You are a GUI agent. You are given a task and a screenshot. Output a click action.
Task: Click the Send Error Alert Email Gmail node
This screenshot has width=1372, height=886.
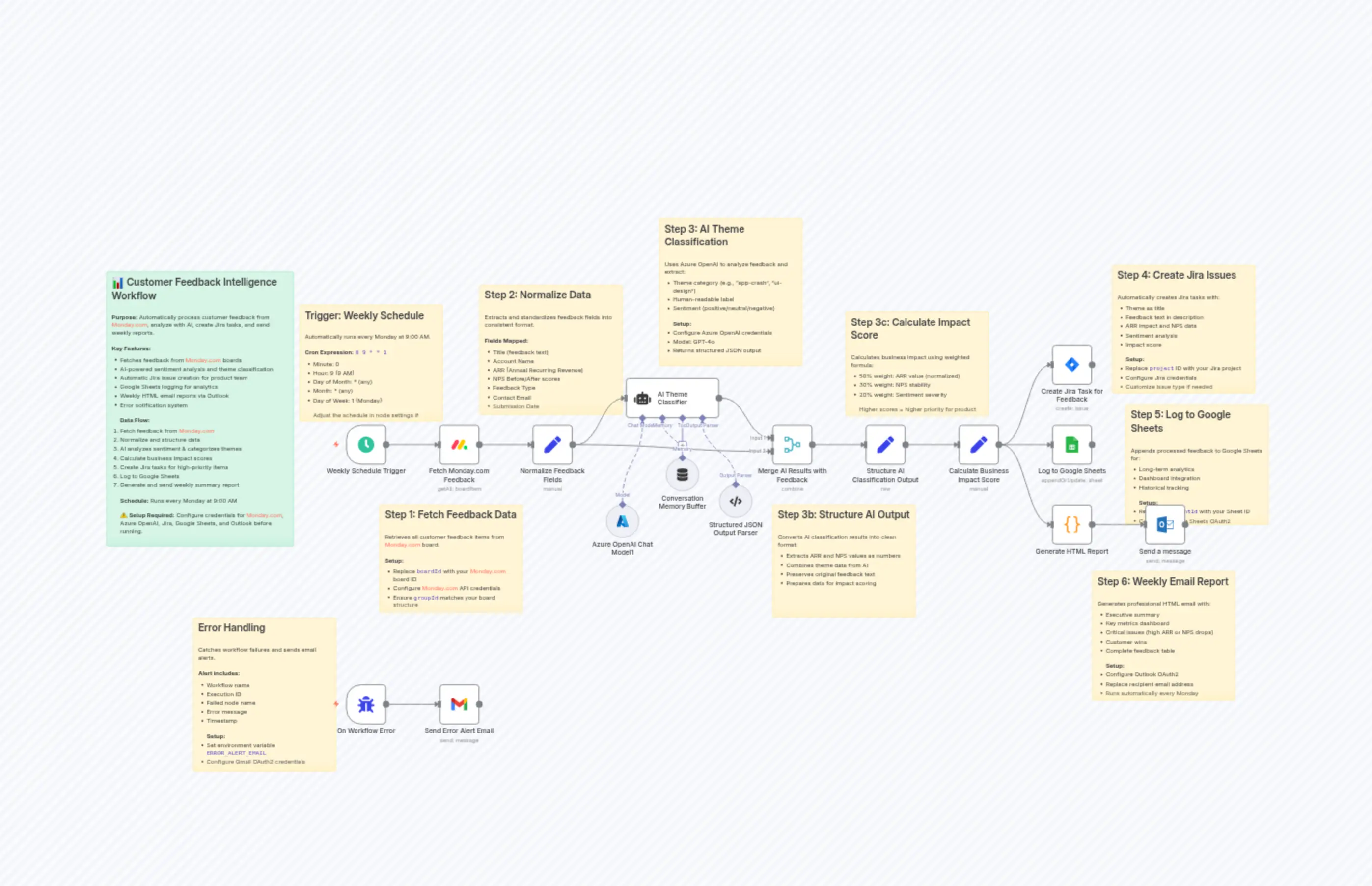[459, 704]
